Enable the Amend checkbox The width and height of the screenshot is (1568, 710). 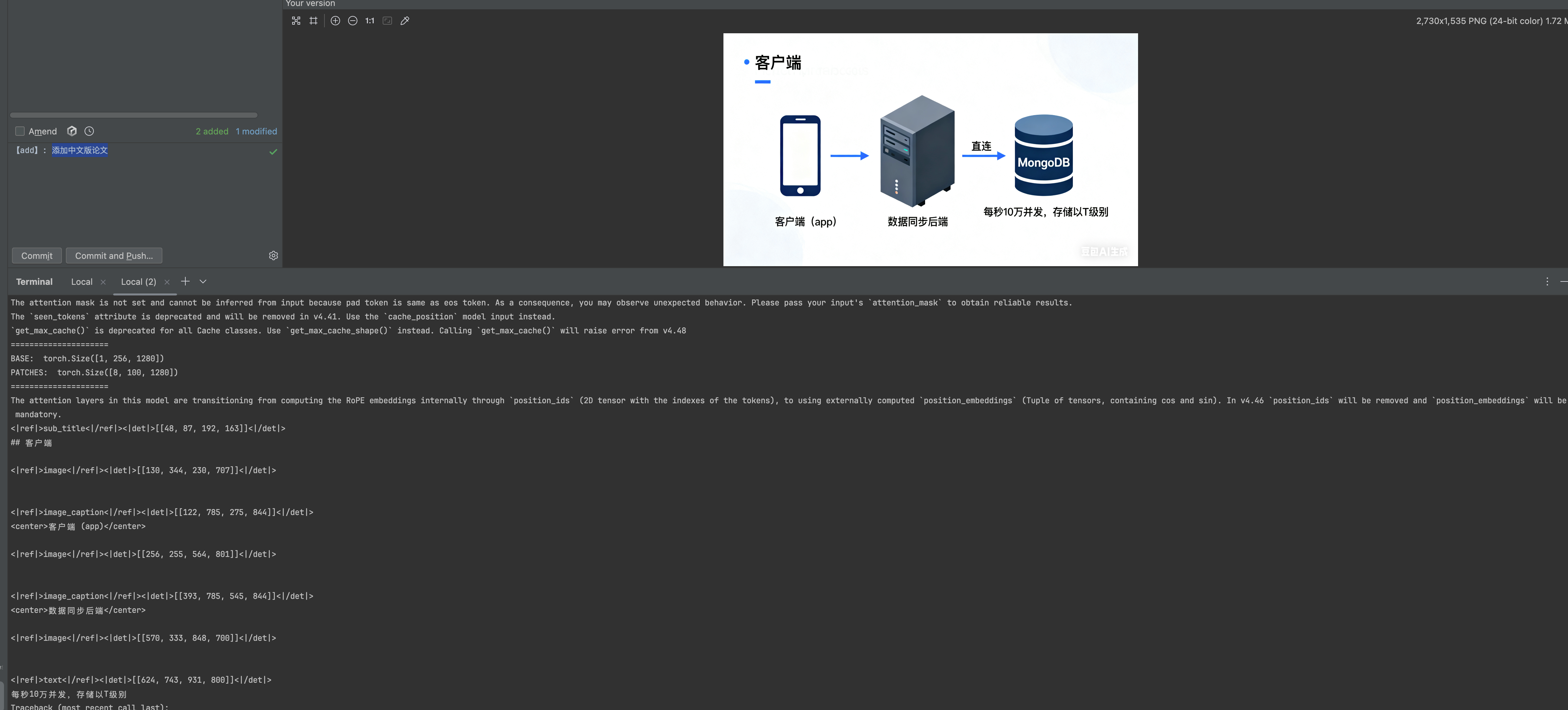click(x=20, y=131)
